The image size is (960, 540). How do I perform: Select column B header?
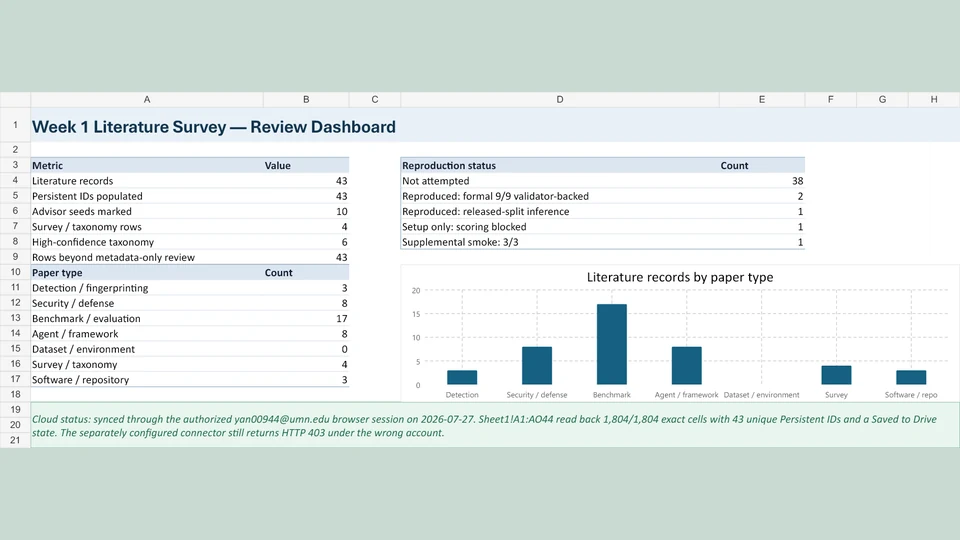(306, 99)
